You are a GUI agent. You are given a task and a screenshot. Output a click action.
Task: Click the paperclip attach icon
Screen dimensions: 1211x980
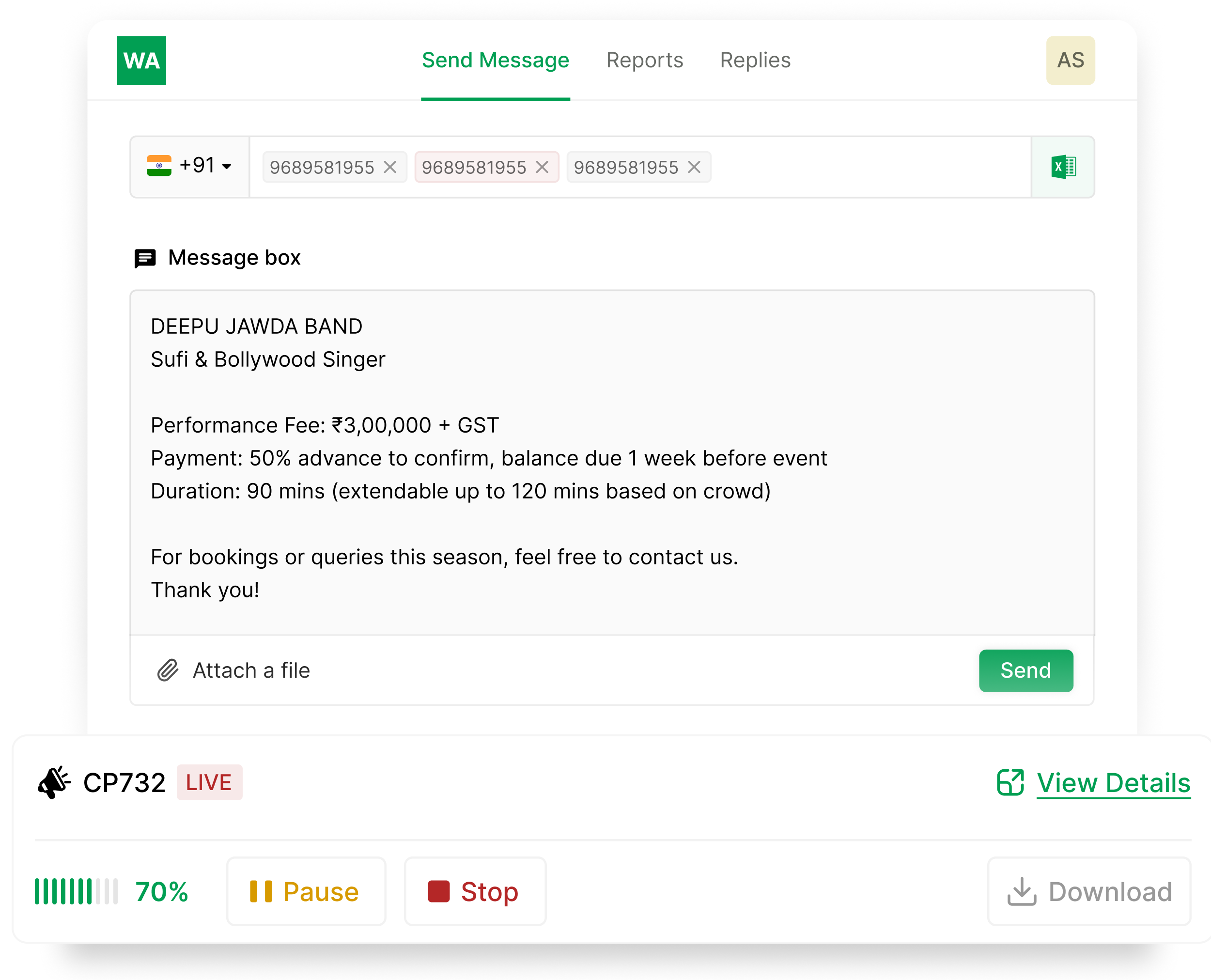point(168,670)
